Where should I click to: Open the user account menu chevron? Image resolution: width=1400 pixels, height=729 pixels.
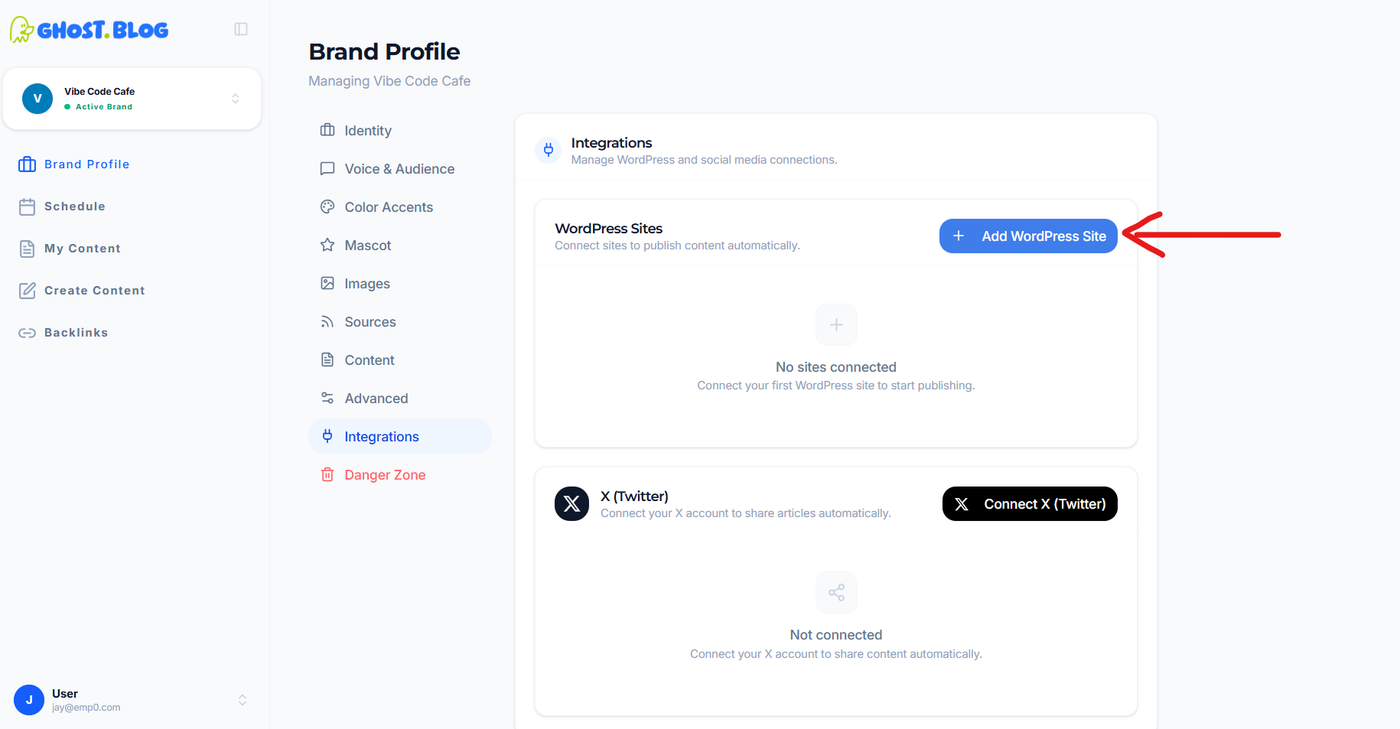[242, 700]
